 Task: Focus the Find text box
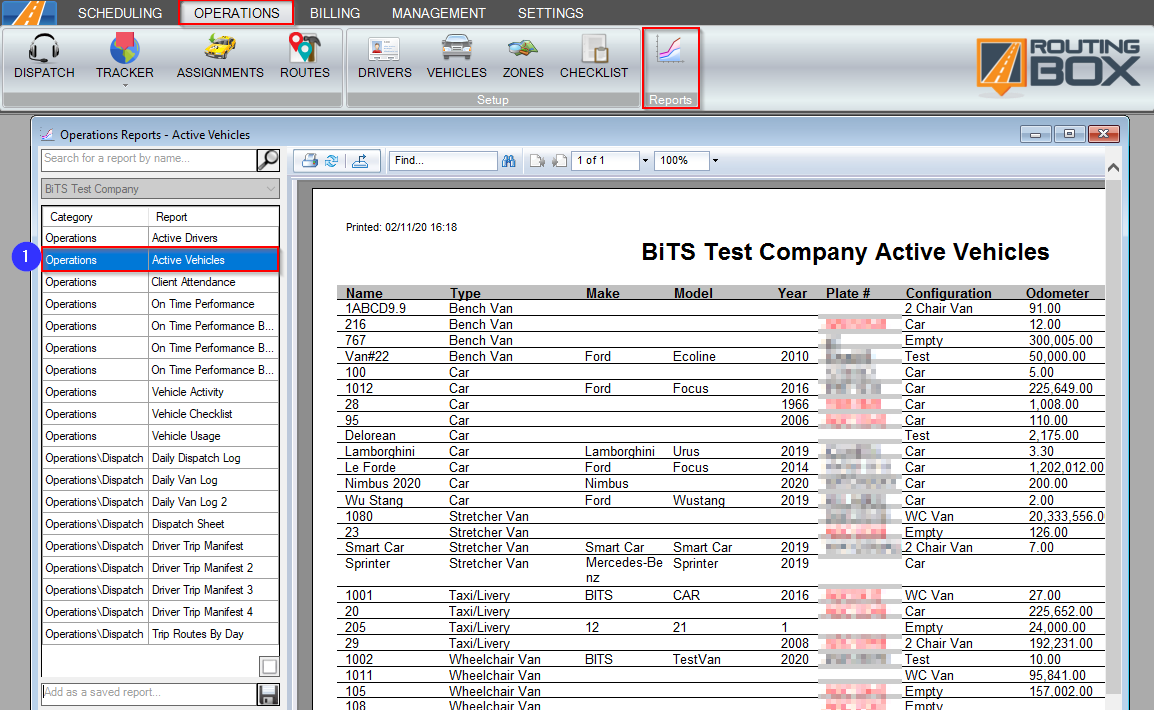click(x=443, y=160)
